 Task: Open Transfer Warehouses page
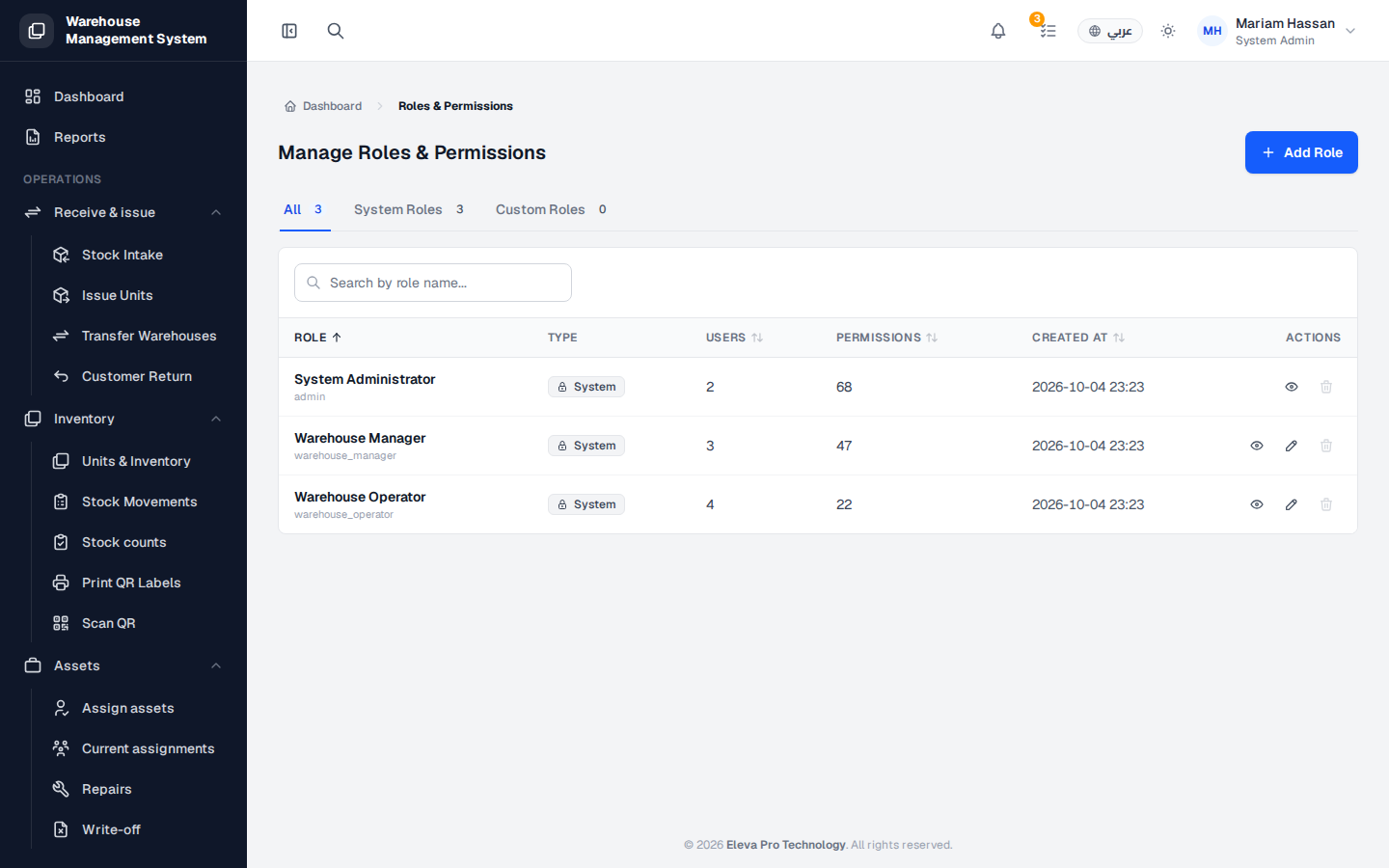pyautogui.click(x=137, y=336)
